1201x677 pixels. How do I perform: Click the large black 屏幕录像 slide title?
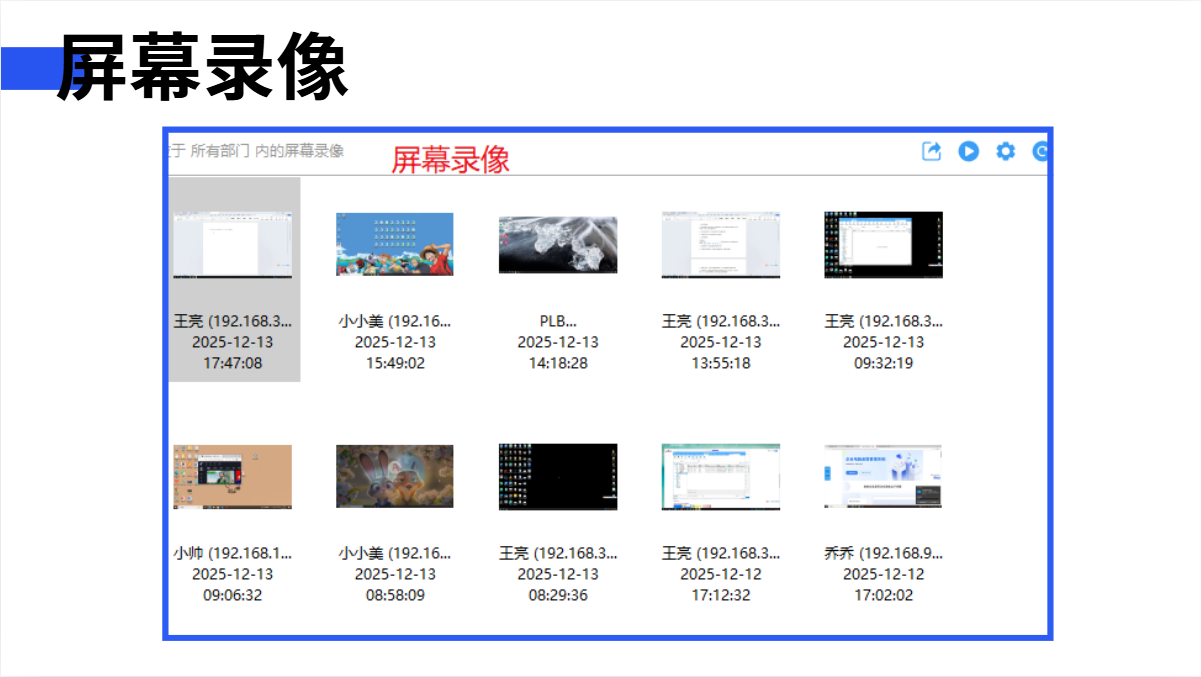(x=203, y=67)
